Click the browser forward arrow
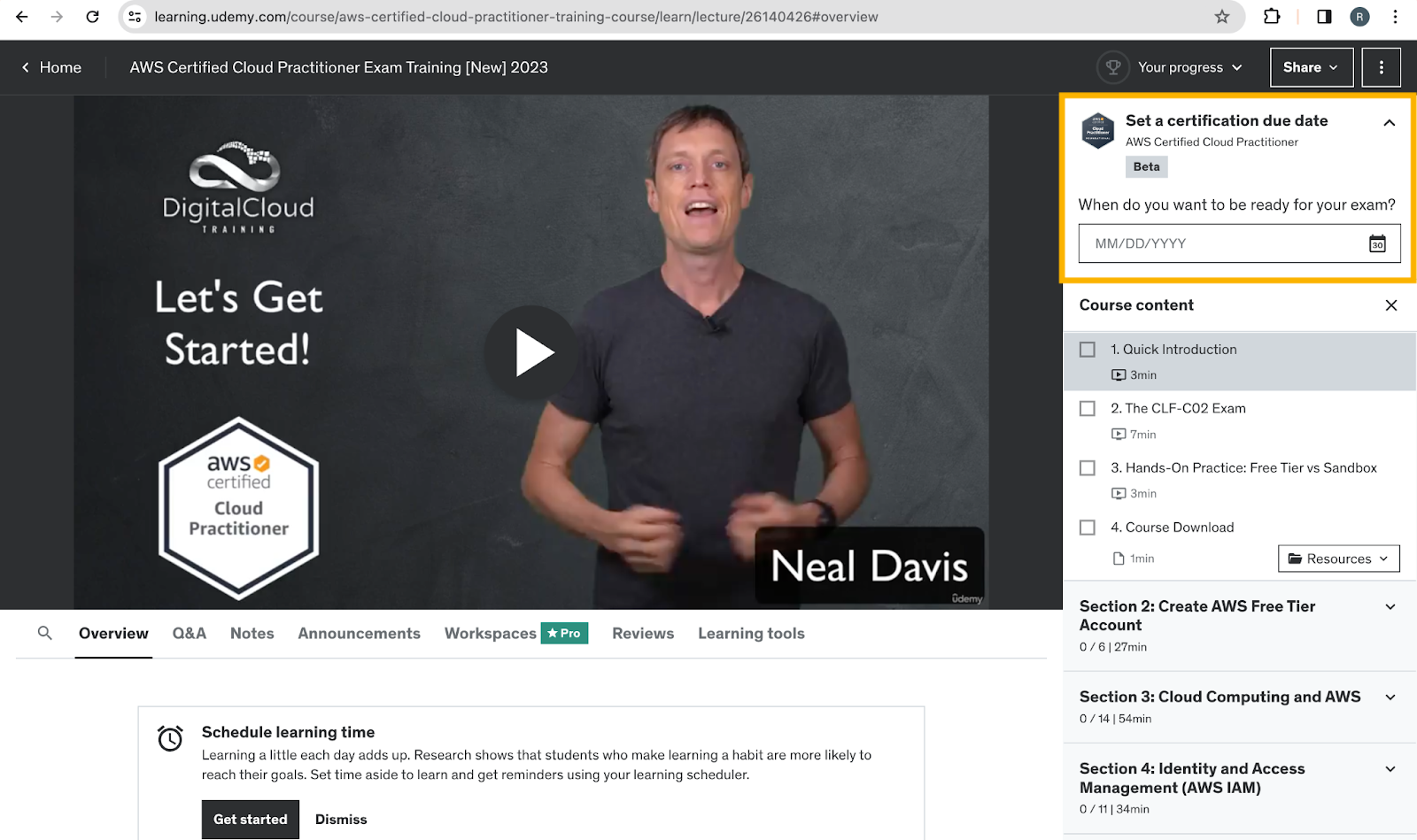Image resolution: width=1417 pixels, height=840 pixels. tap(57, 17)
